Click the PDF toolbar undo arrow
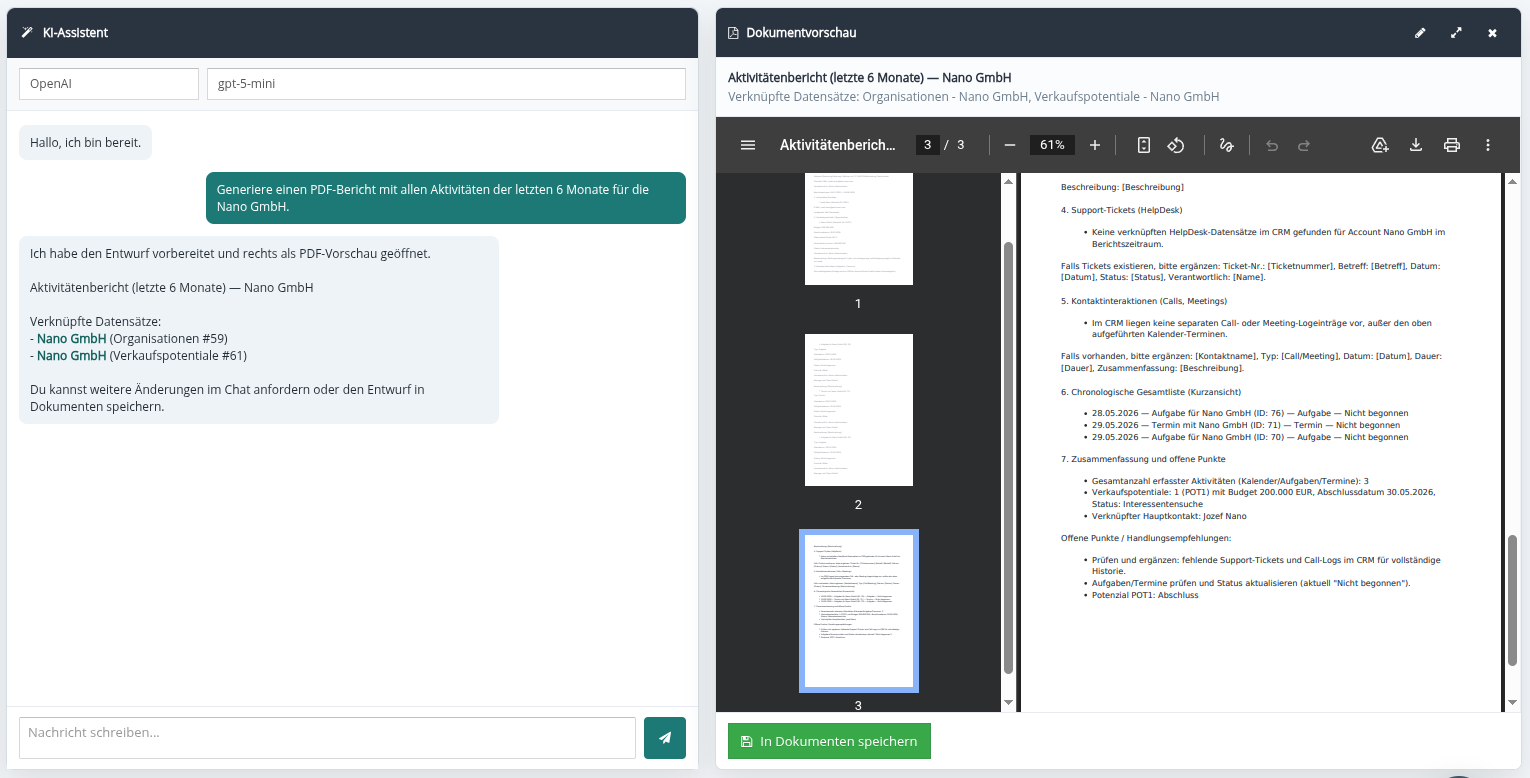Screen dimensions: 1530x778 click(1272, 145)
